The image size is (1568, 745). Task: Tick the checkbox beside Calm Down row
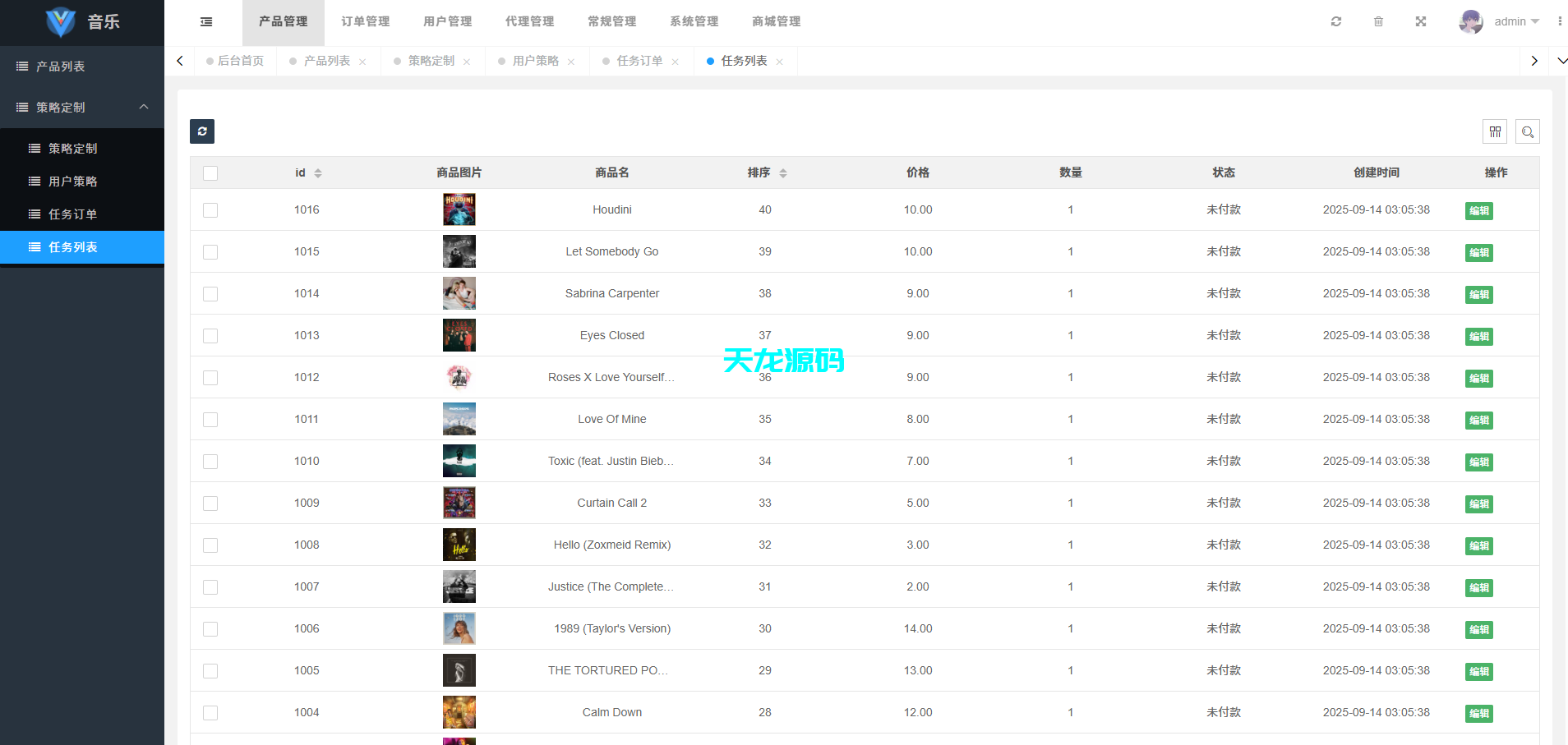tap(210, 712)
